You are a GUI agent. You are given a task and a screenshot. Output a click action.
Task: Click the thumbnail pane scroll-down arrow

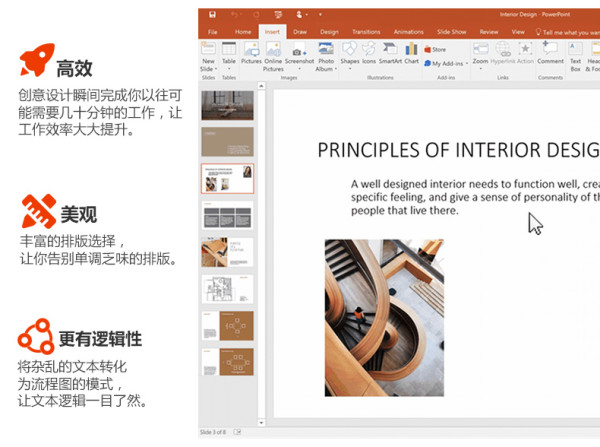(x=261, y=423)
